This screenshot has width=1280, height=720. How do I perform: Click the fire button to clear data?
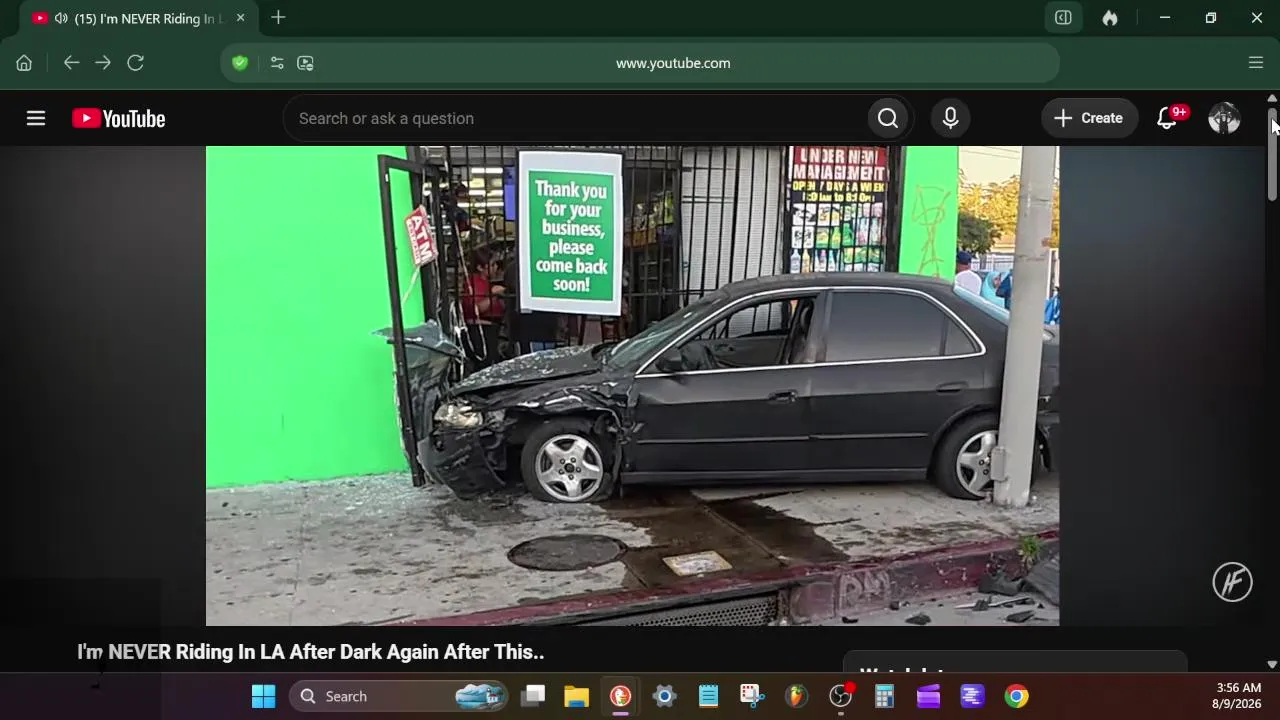coord(1110,18)
